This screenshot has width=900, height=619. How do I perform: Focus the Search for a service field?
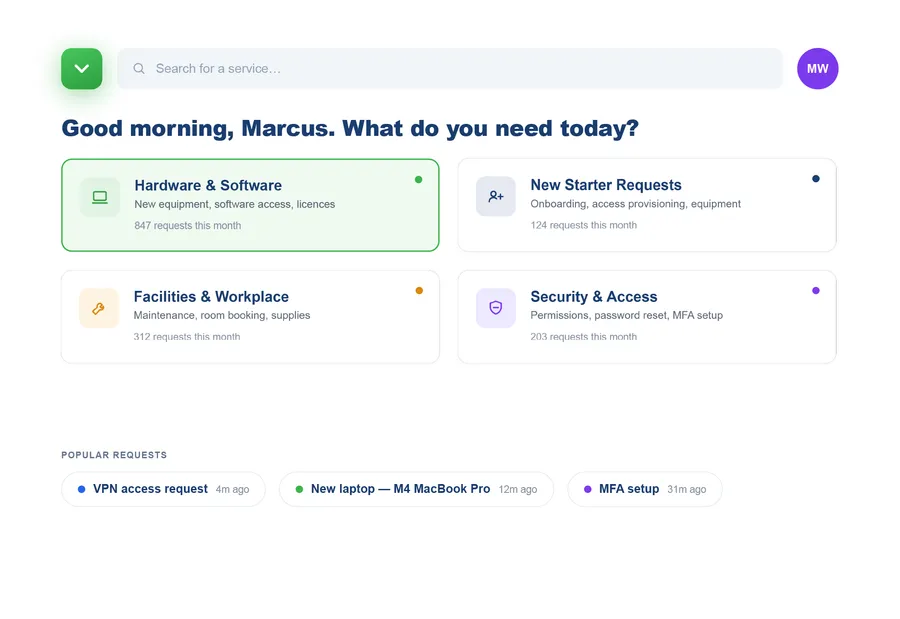(449, 68)
